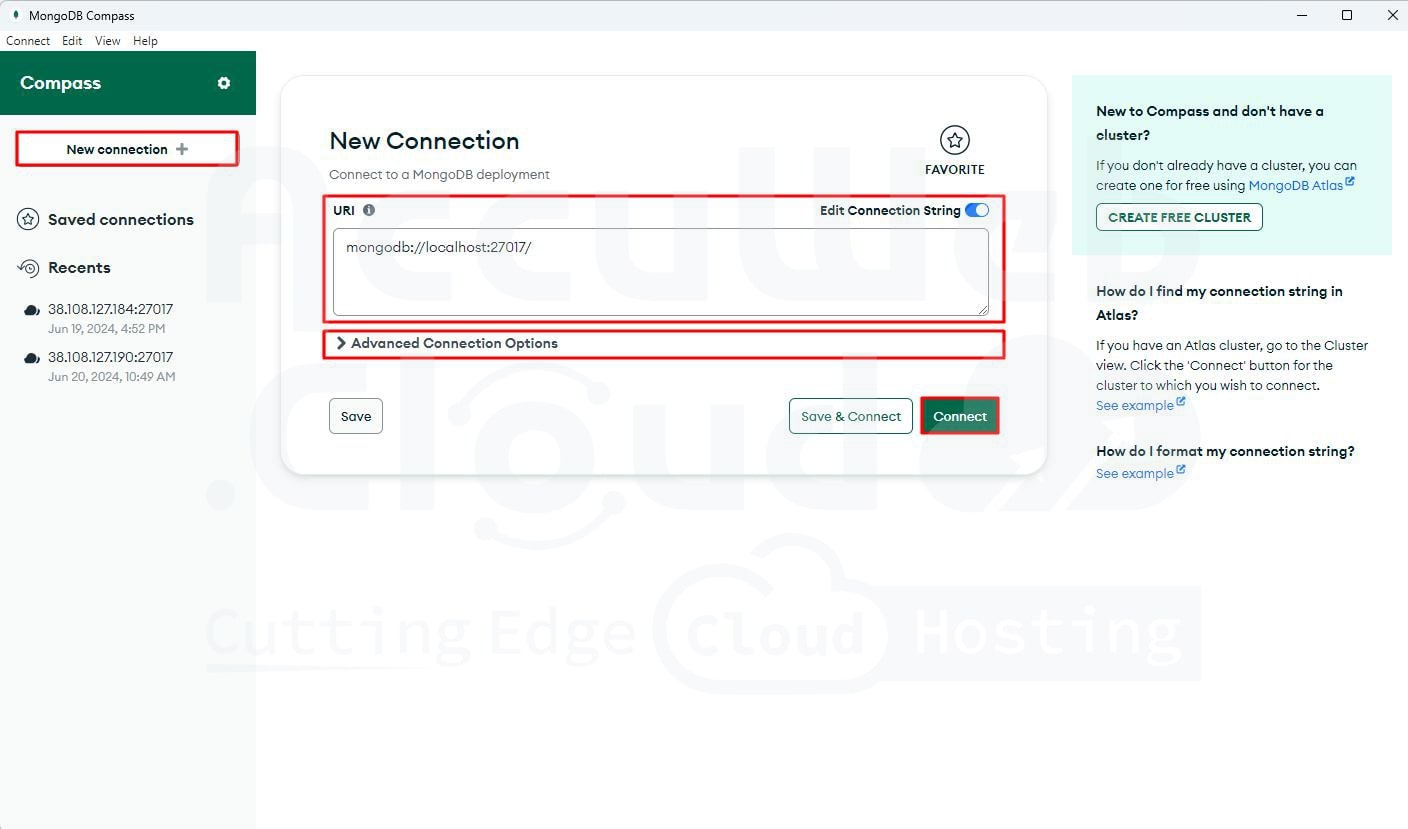The width and height of the screenshot is (1408, 829).
Task: Open See example under Atlas connection string
Action: pyautogui.click(x=1135, y=406)
